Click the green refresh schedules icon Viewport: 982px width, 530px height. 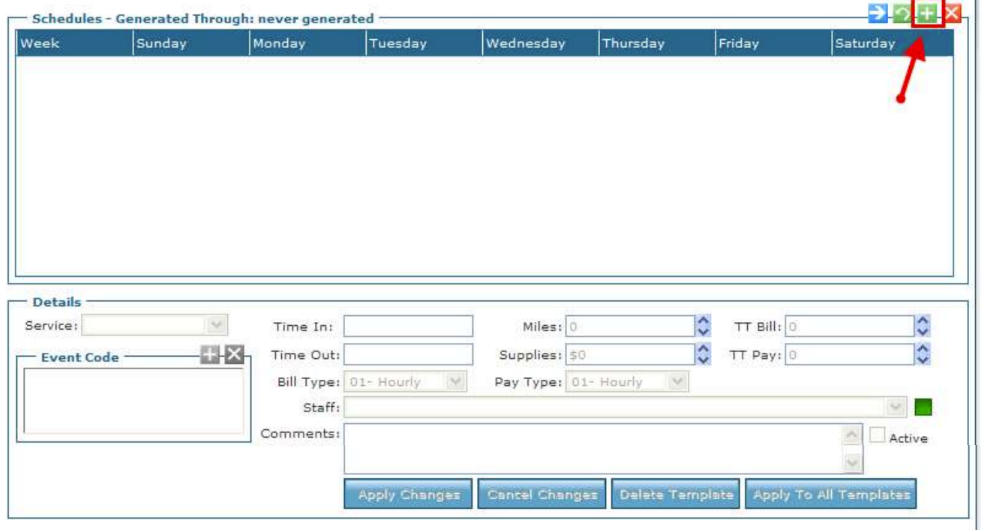(x=903, y=14)
